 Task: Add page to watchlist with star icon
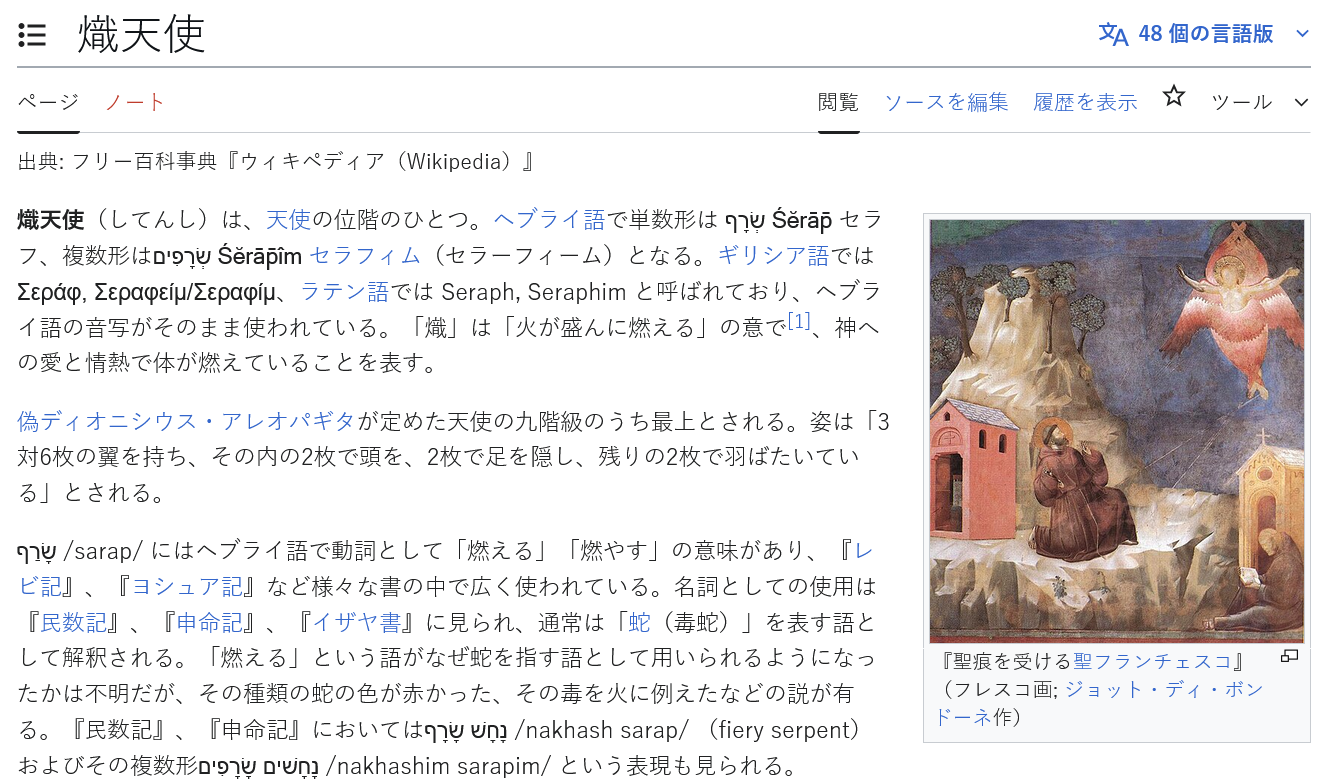tap(1174, 97)
